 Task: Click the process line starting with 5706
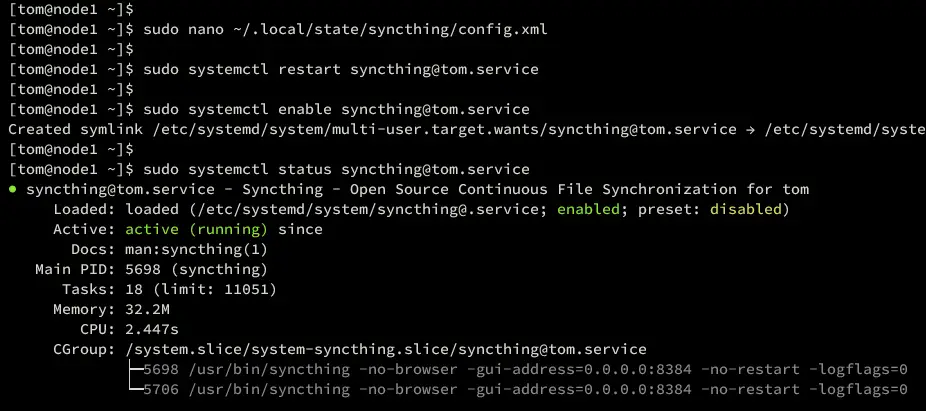click(525, 390)
